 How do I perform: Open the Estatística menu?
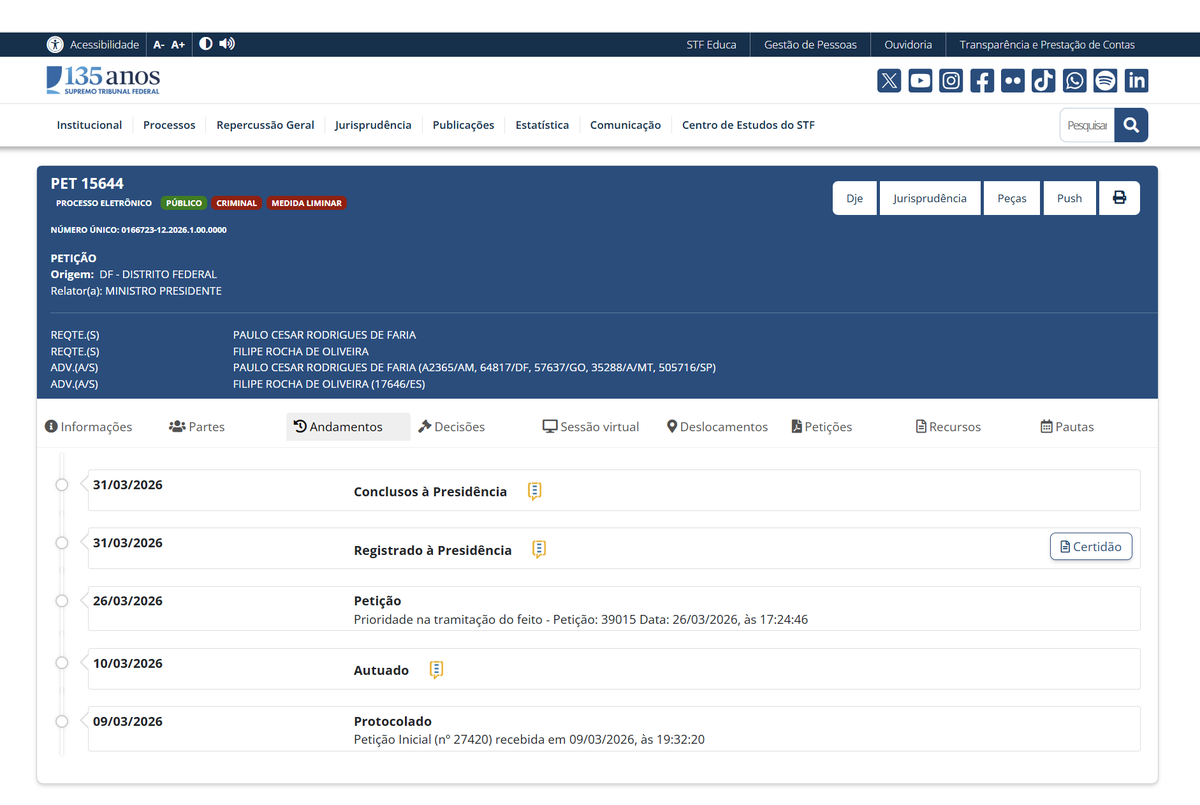pyautogui.click(x=542, y=125)
